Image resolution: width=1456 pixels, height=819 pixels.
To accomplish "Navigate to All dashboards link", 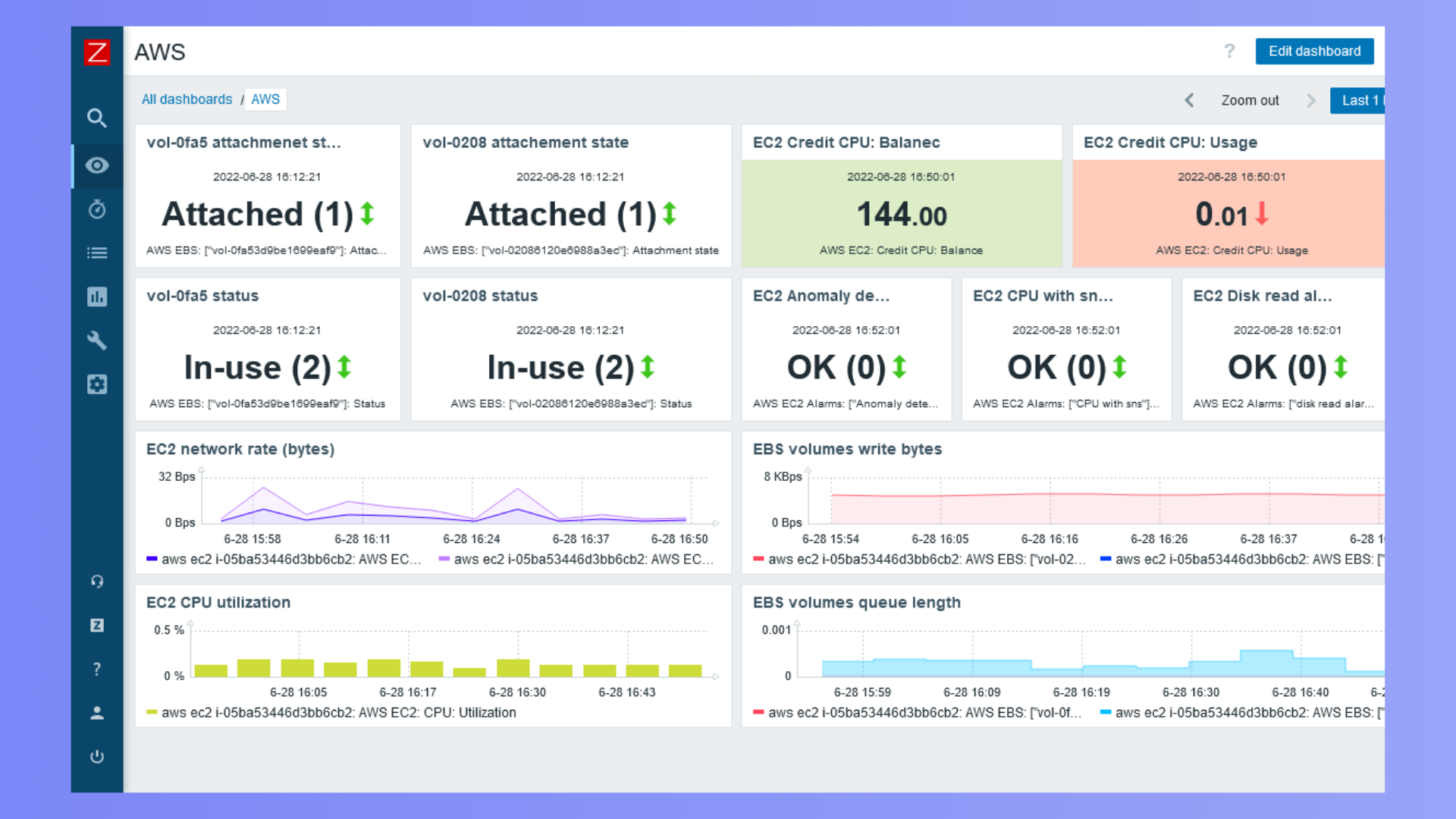I will tap(186, 99).
